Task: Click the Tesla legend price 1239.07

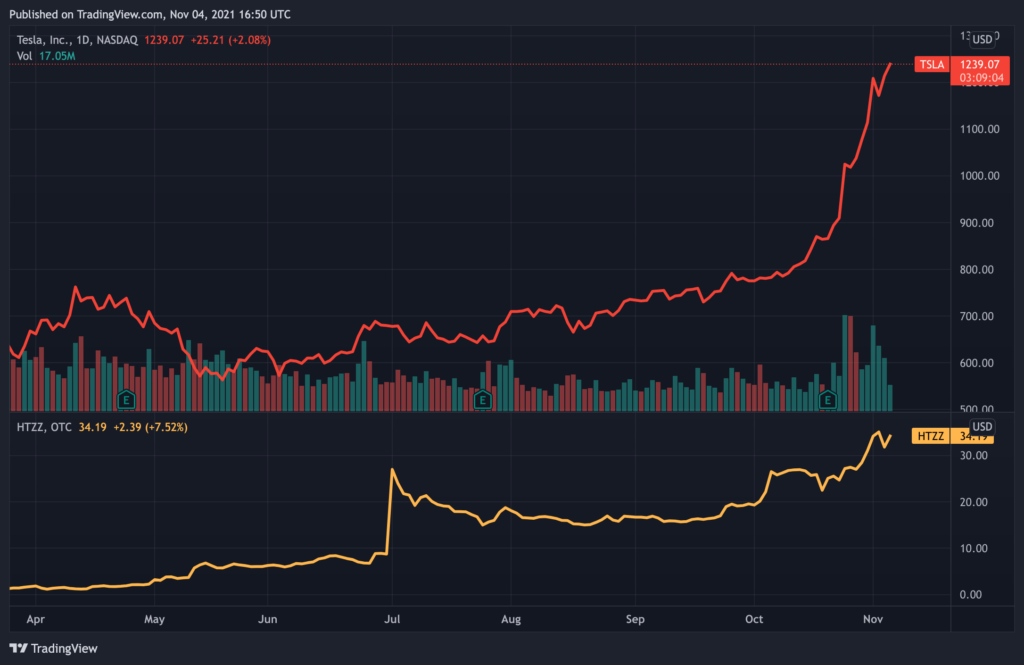Action: click(x=164, y=40)
